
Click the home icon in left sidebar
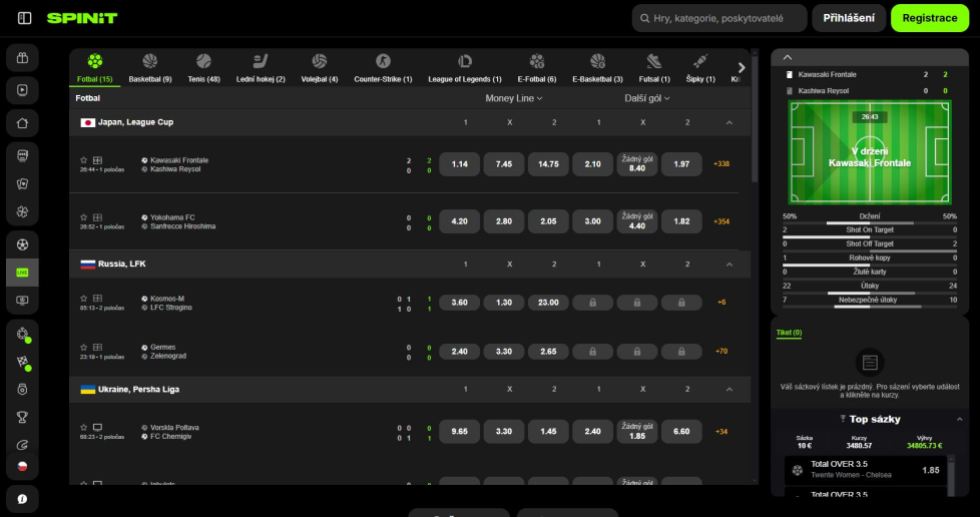coord(22,123)
